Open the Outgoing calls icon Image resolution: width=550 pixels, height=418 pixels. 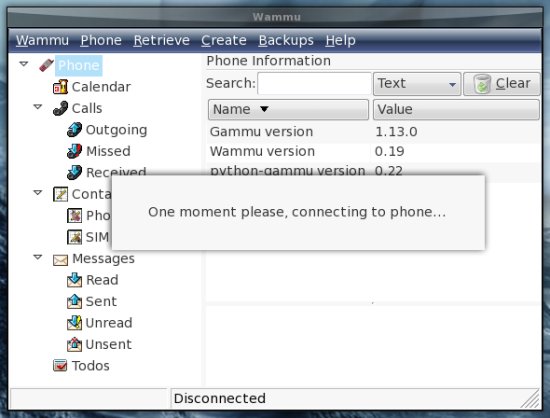[74, 130]
